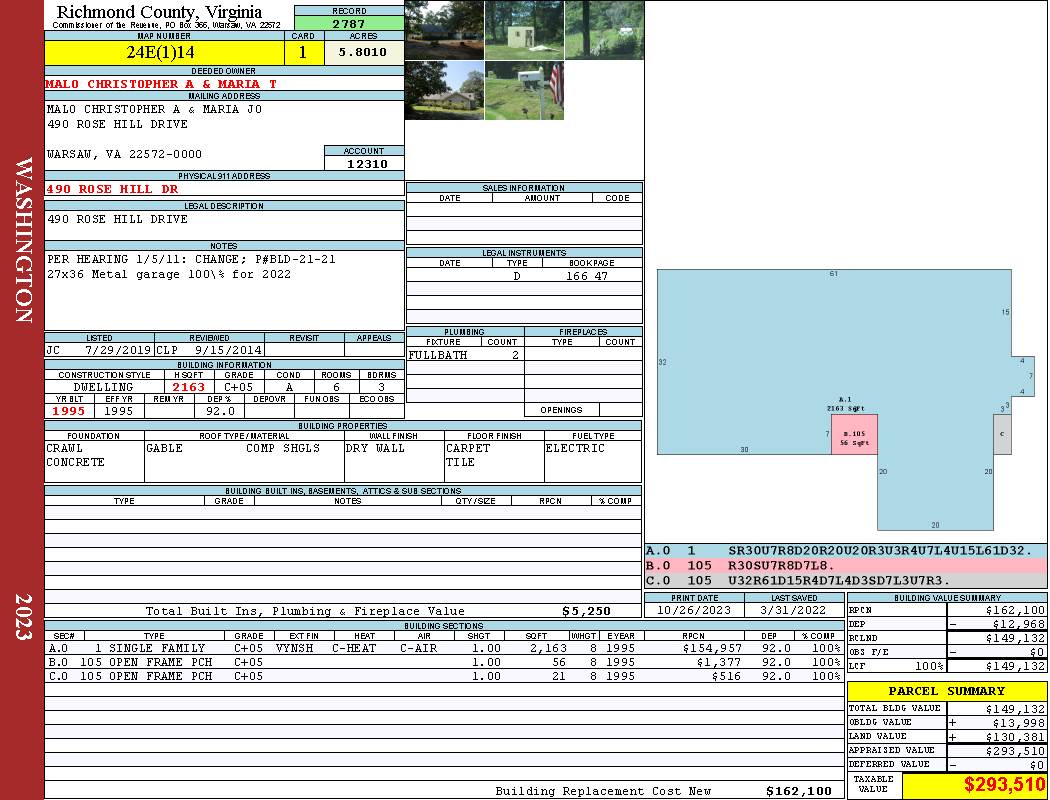The width and height of the screenshot is (1050, 800).
Task: Select the account number 12310 box
Action: click(x=365, y=164)
